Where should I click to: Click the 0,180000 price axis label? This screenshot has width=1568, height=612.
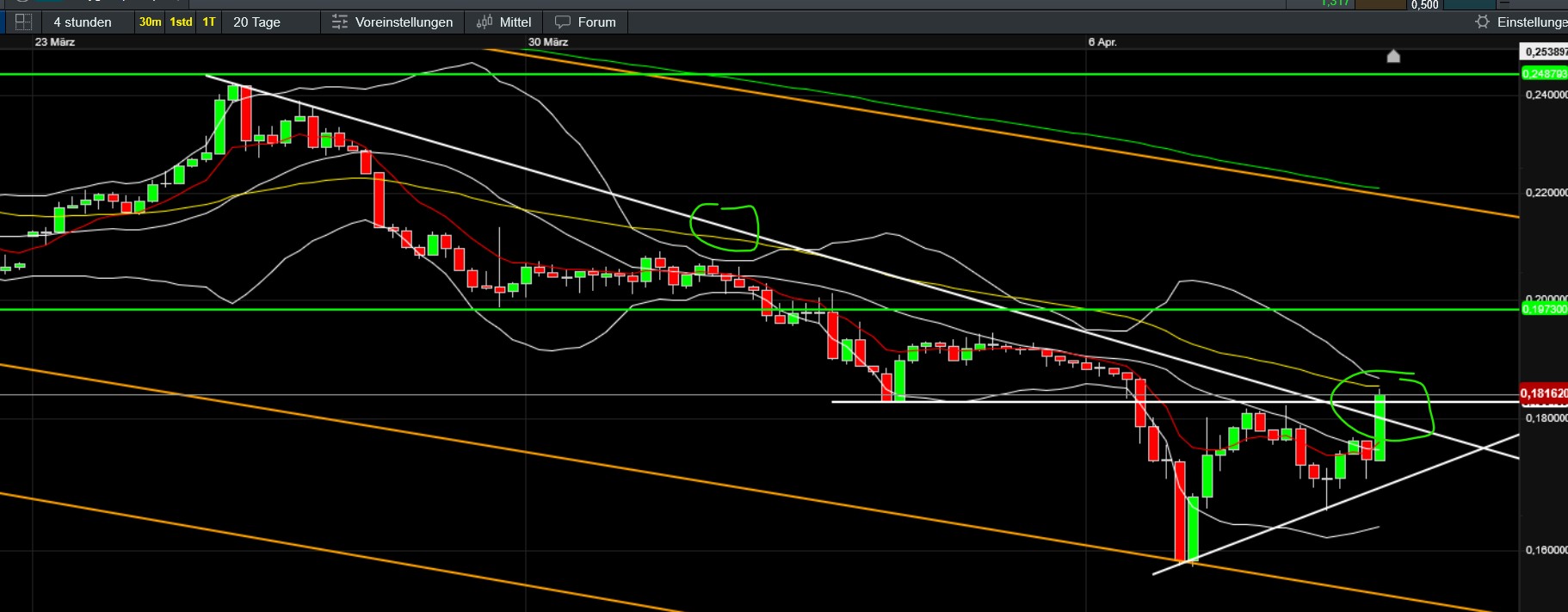click(x=1546, y=418)
